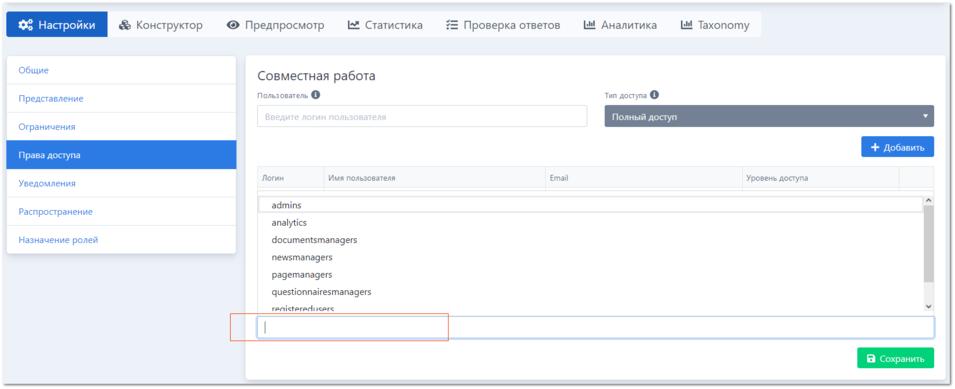Click the info icon next to Пользователь
Screen dimensions: 955x389
click(x=315, y=95)
